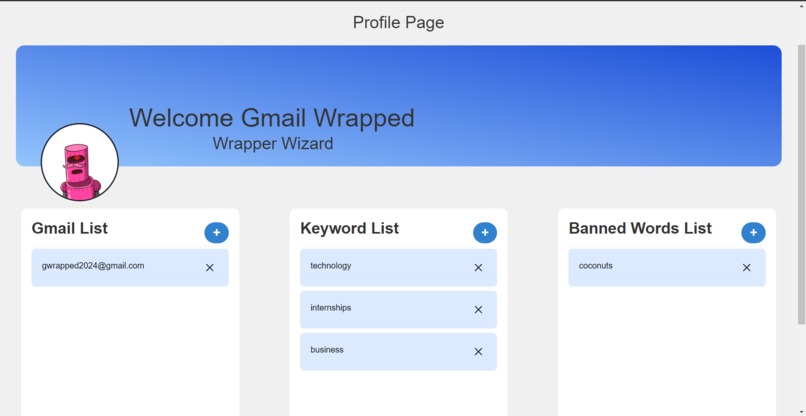Add a new email to Gmail List
The width and height of the screenshot is (806, 416).
(x=216, y=233)
